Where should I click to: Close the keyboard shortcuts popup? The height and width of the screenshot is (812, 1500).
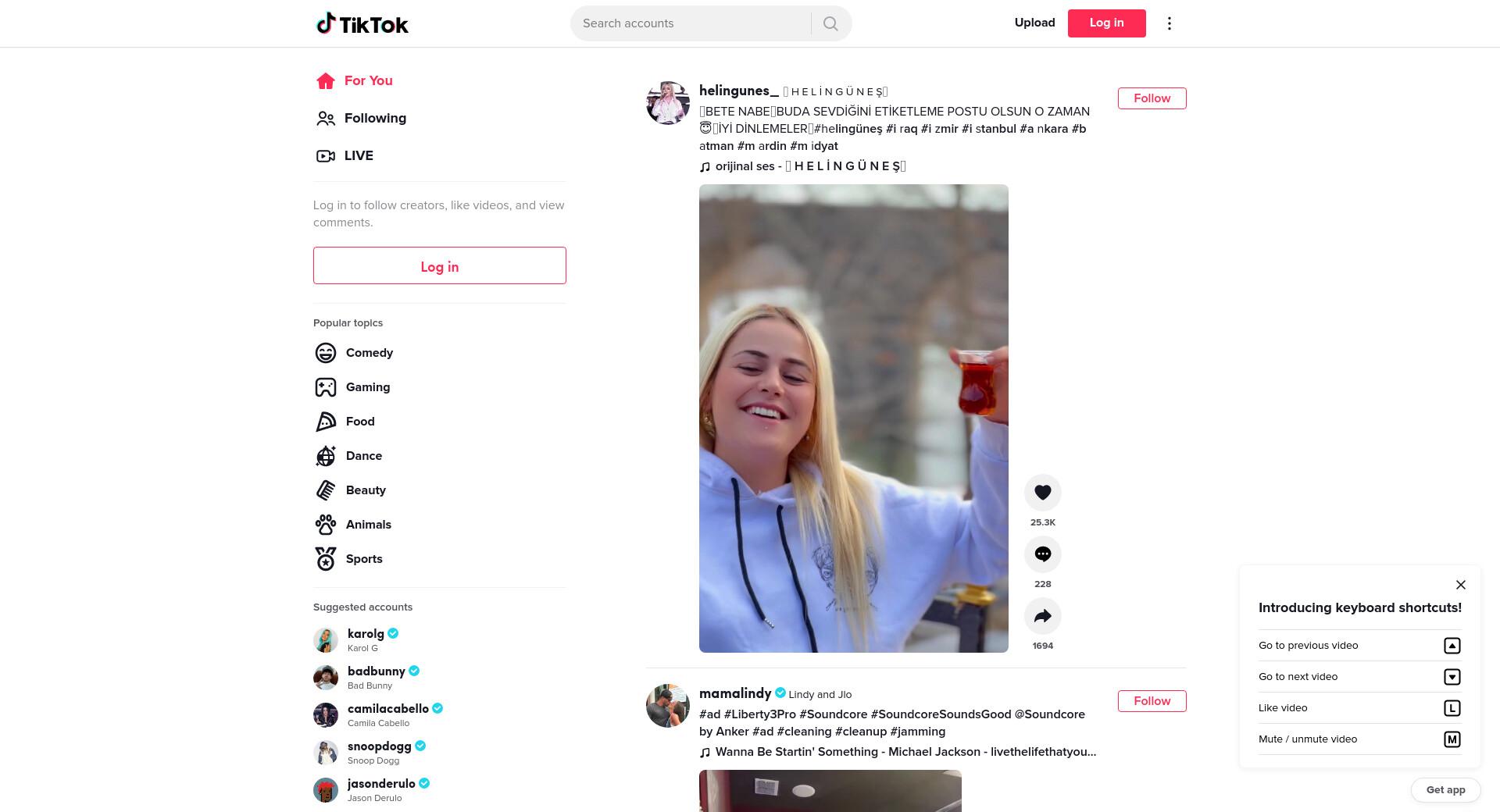pyautogui.click(x=1460, y=585)
